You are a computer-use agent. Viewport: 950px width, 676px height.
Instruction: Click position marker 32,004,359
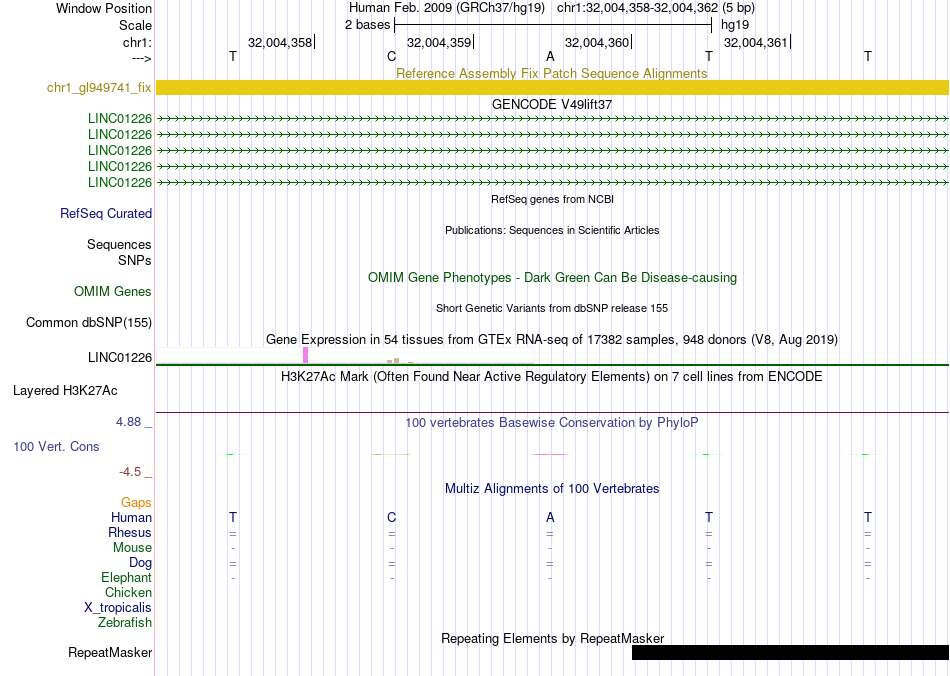(x=440, y=42)
